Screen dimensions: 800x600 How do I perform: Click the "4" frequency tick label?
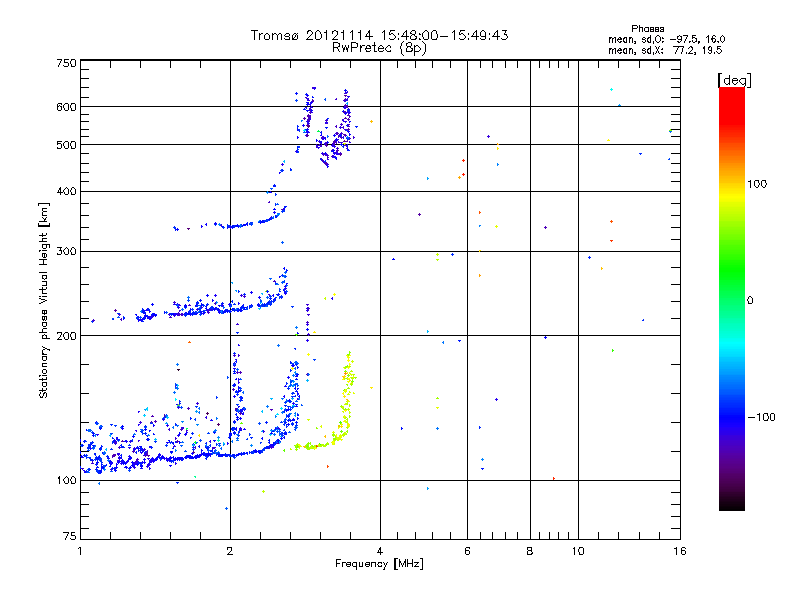point(380,551)
